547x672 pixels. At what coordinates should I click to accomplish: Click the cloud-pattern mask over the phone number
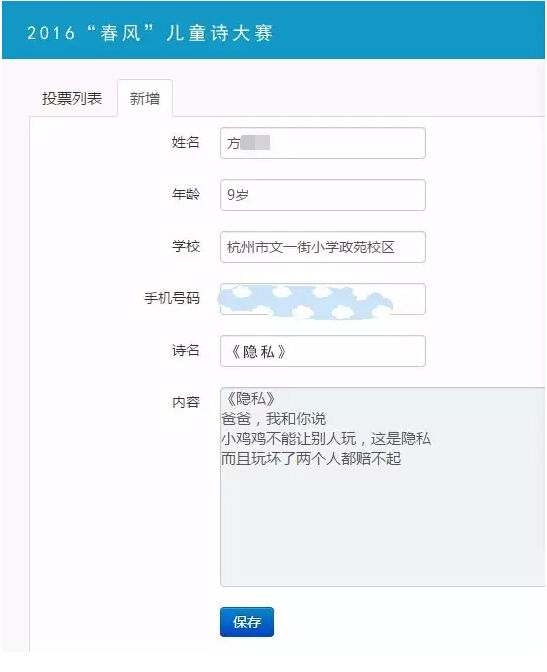tap(305, 303)
